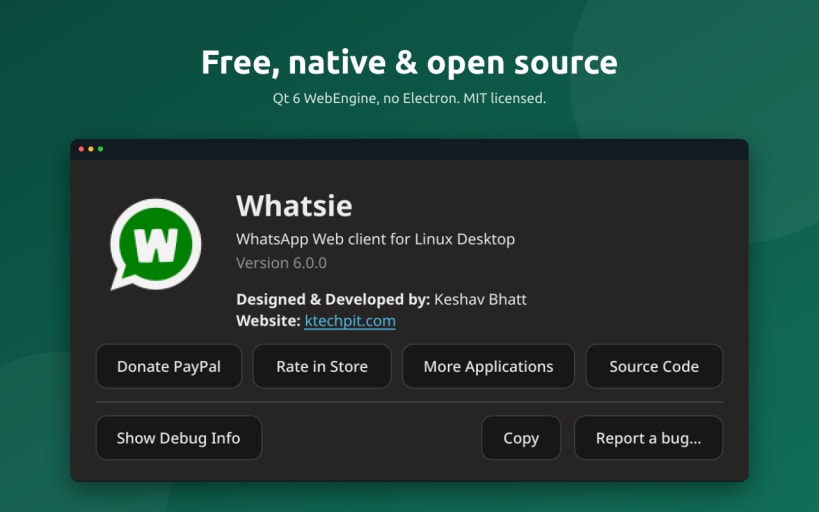Viewport: 819px width, 512px height.
Task: Click the red close dot in the title bar
Action: point(81,149)
